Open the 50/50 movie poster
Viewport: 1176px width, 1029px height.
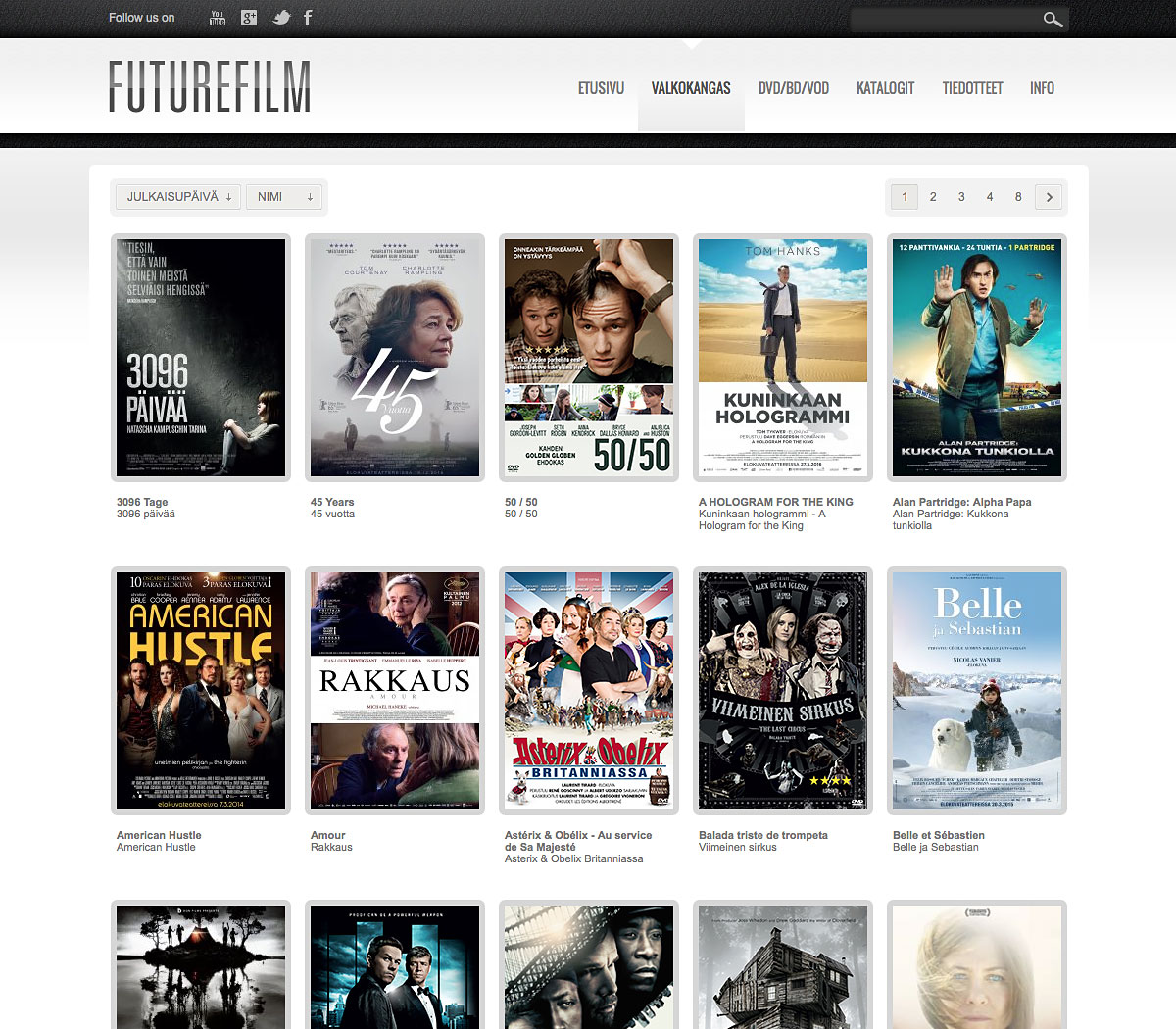pyautogui.click(x=589, y=358)
